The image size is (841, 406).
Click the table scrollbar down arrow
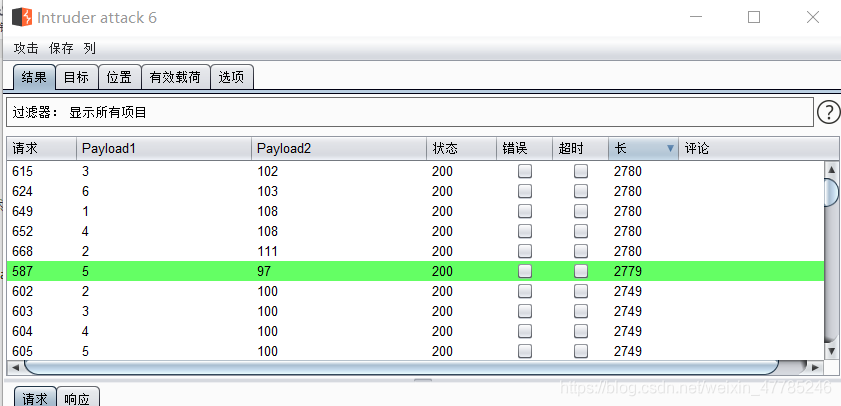[832, 351]
